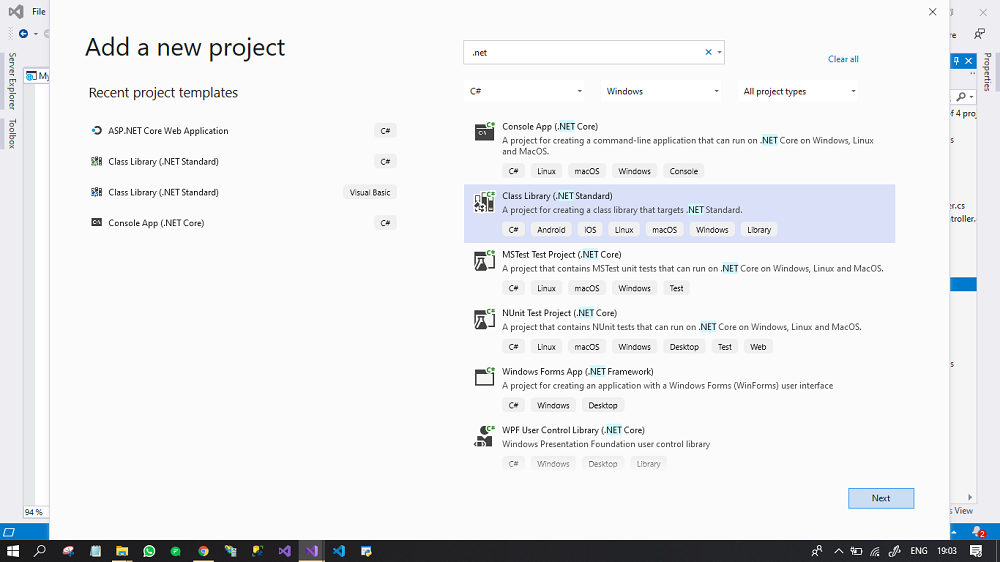Click the Wi-Fi network tray icon
The height and width of the screenshot is (562, 1000).
[874, 551]
